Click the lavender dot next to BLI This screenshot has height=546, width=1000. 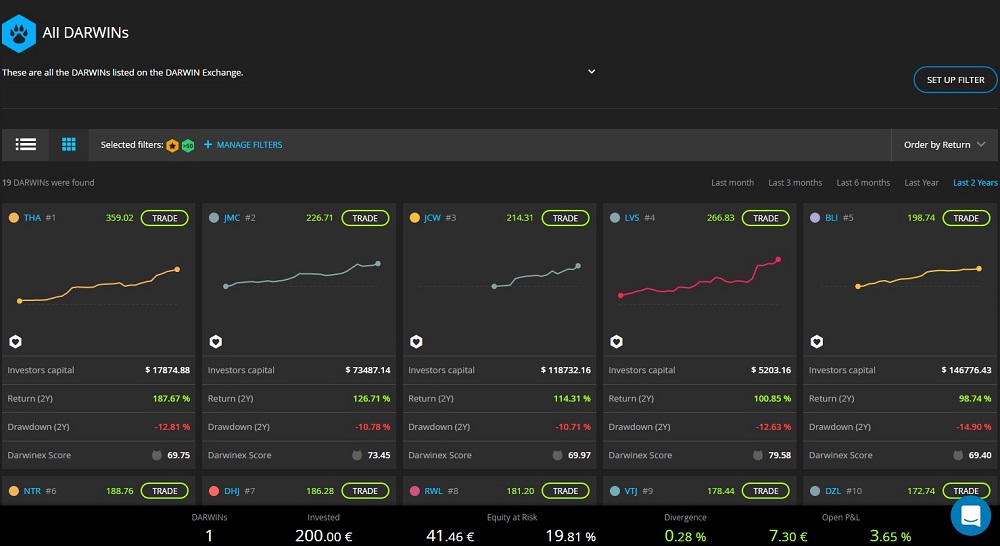point(814,218)
